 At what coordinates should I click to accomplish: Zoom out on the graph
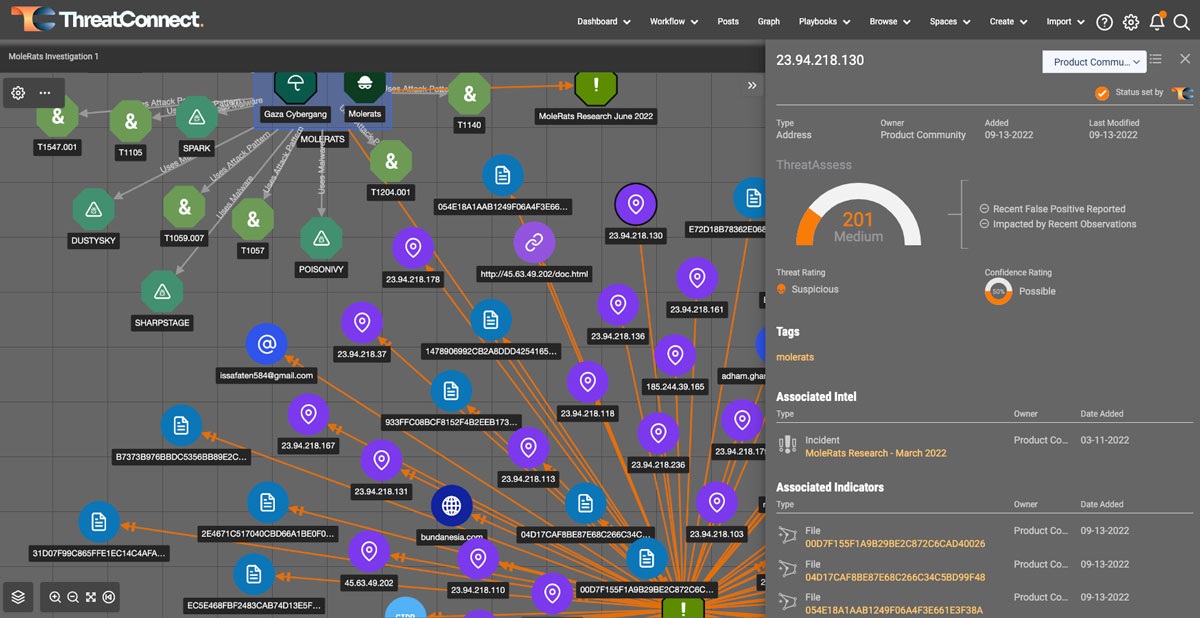[73, 597]
